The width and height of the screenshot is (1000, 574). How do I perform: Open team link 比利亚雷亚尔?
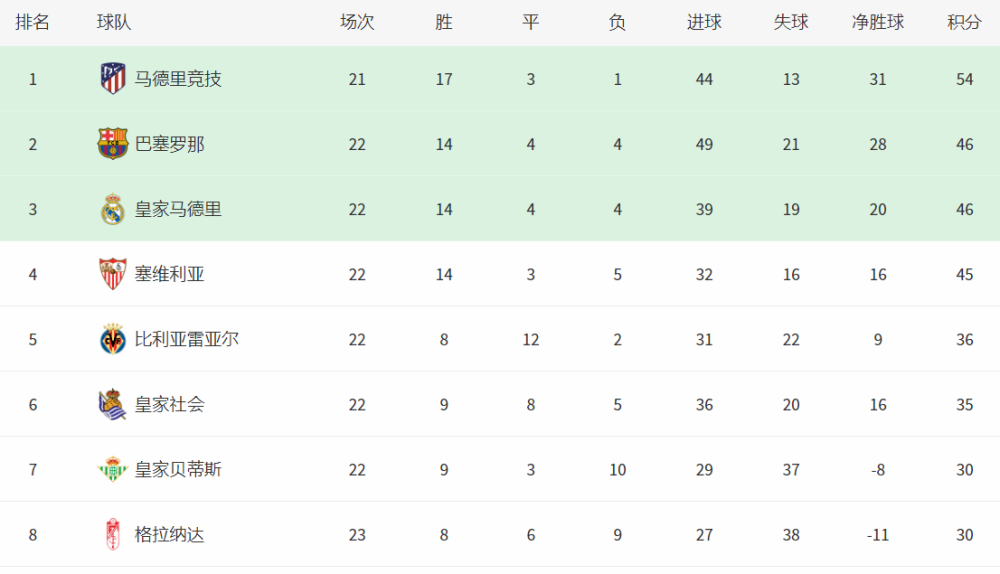pyautogui.click(x=187, y=339)
